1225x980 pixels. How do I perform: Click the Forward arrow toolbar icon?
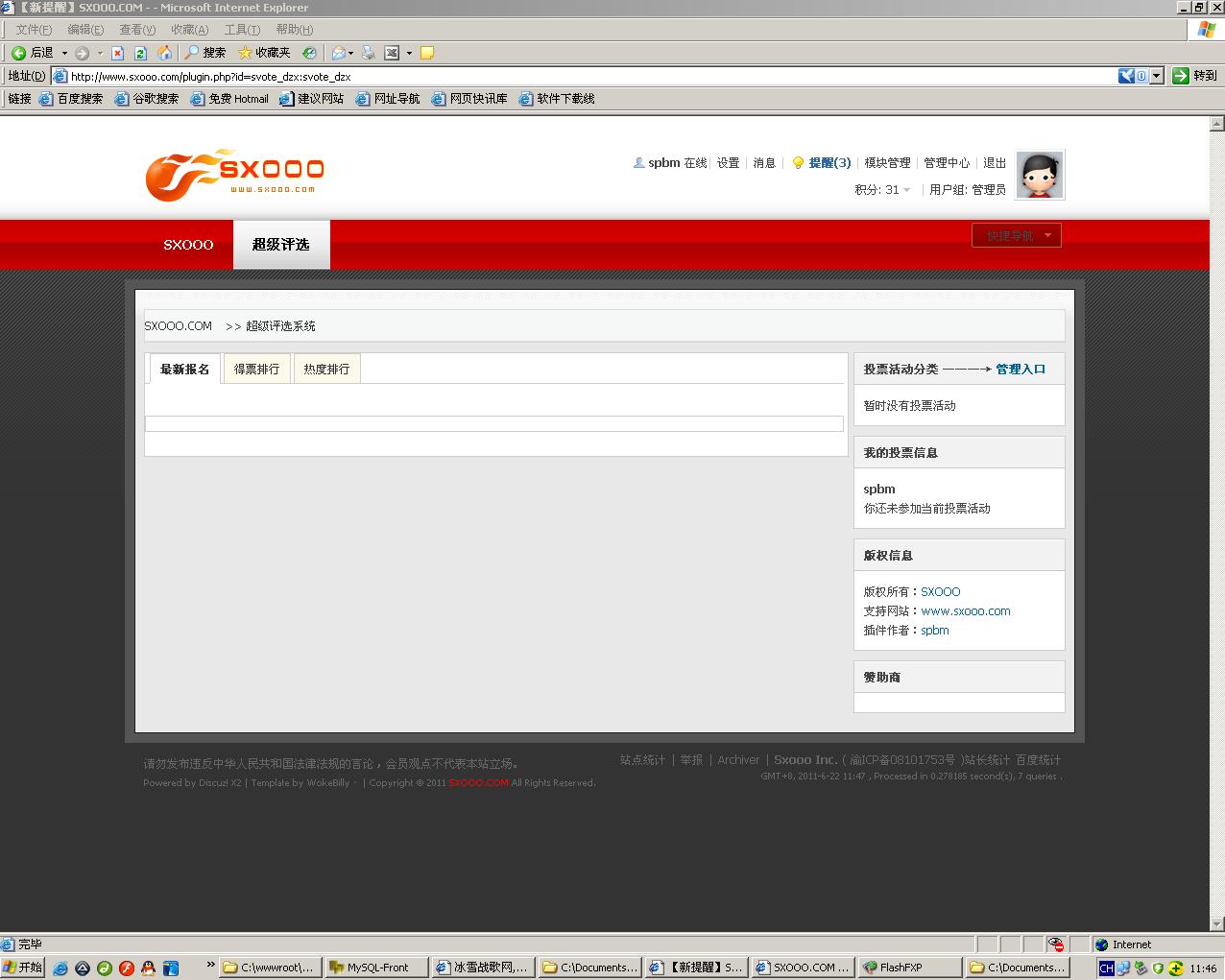click(83, 53)
